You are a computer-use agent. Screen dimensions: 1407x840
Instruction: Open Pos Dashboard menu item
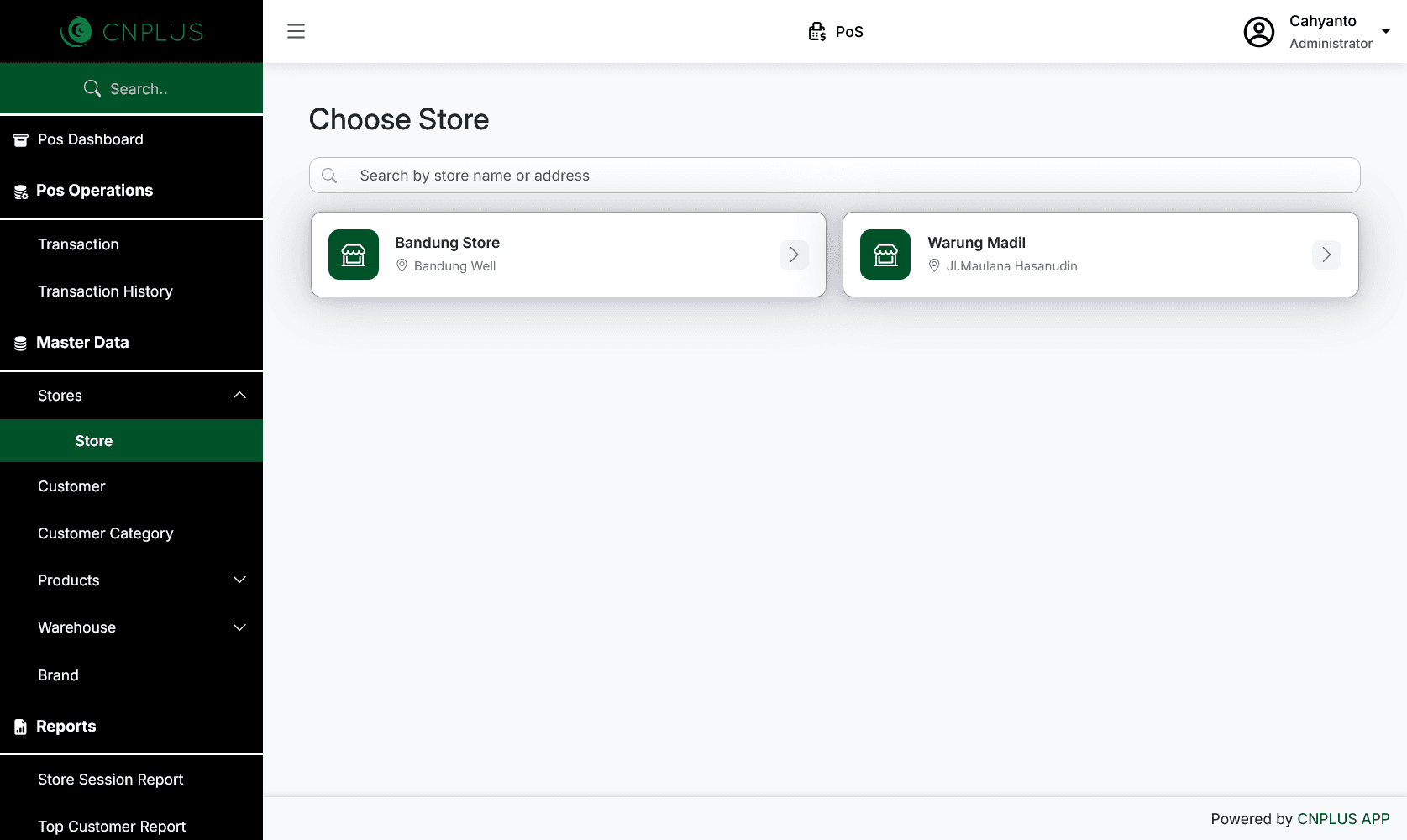(91, 139)
